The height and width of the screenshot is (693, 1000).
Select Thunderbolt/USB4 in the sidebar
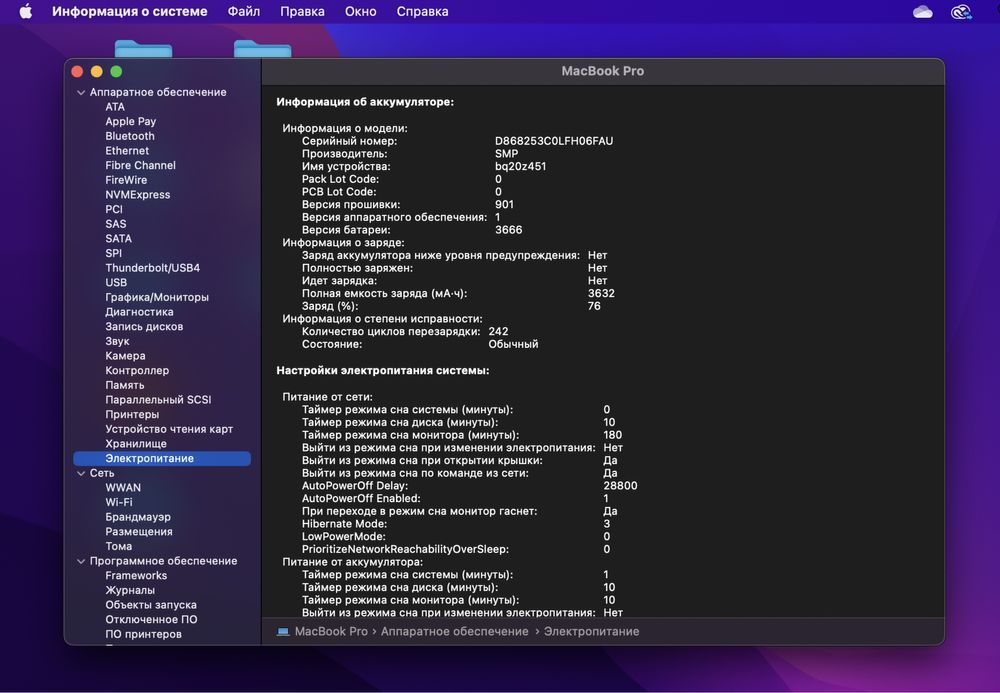click(152, 268)
